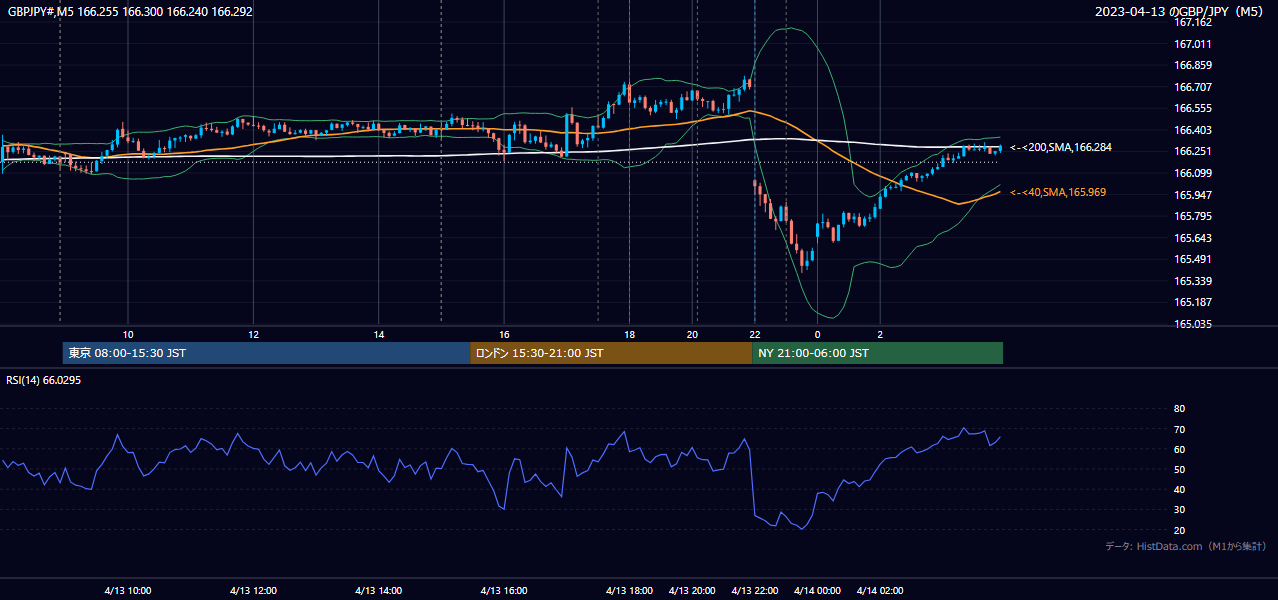This screenshot has width=1278, height=600.
Task: Click the chart title '2023-04-13 のGBP/JPY (M5)'
Action: (x=1180, y=12)
